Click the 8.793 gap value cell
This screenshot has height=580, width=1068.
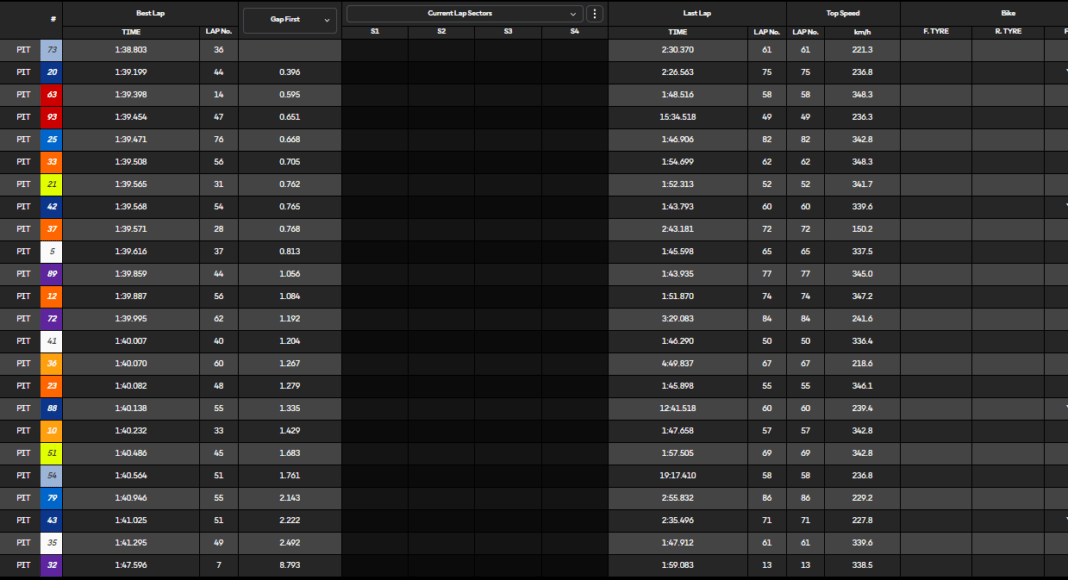(289, 565)
